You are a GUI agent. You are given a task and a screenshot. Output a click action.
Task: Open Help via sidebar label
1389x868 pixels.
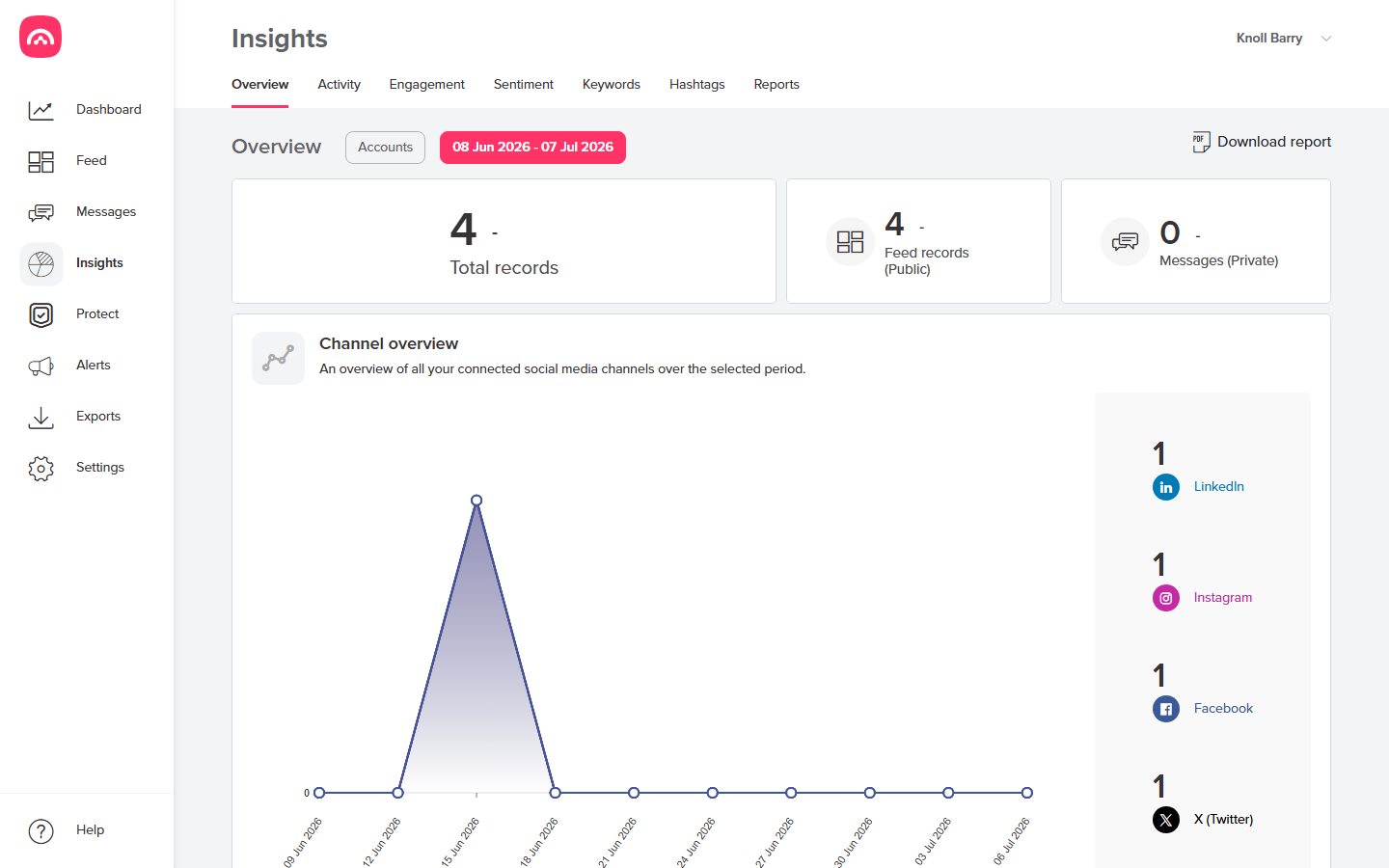click(91, 830)
